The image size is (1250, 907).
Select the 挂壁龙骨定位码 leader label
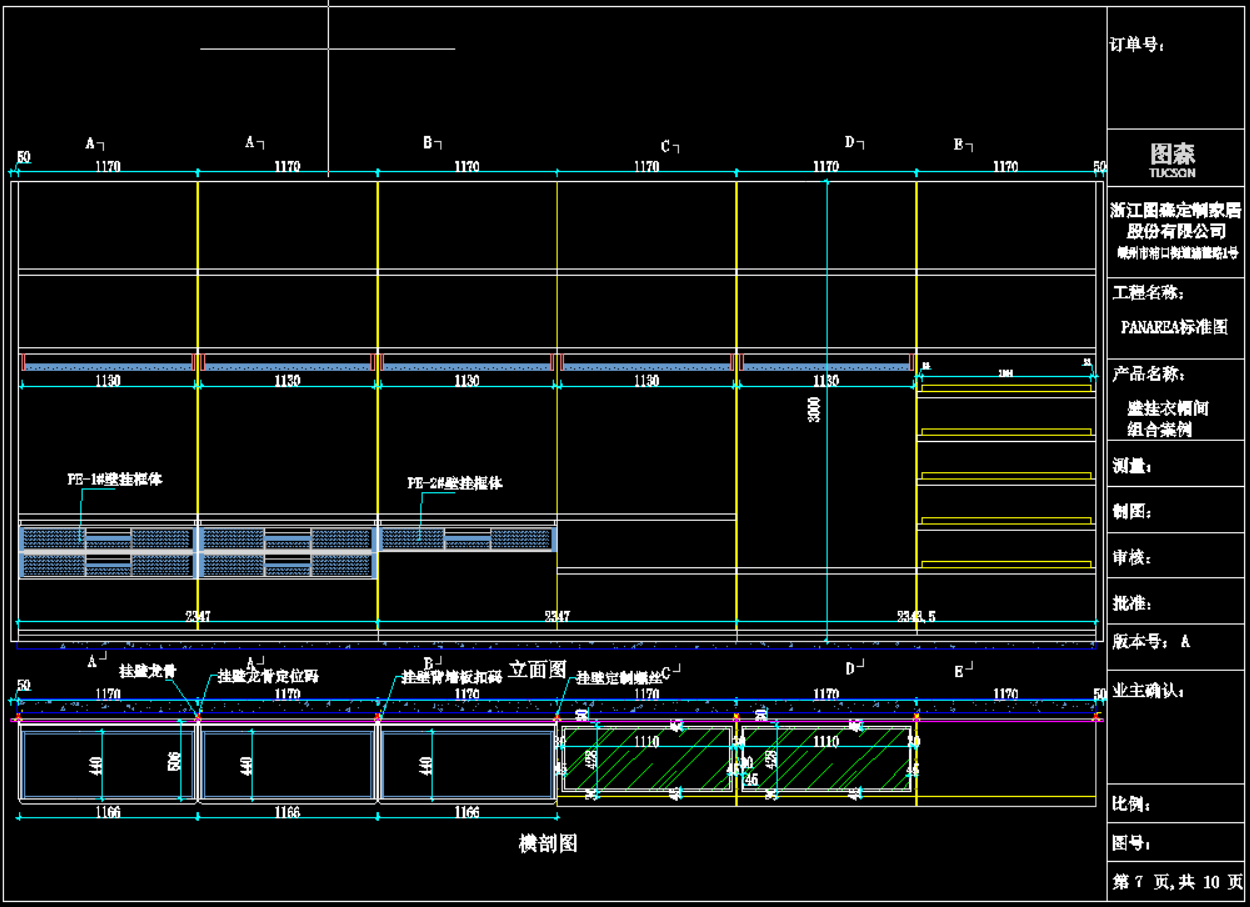[x=269, y=676]
